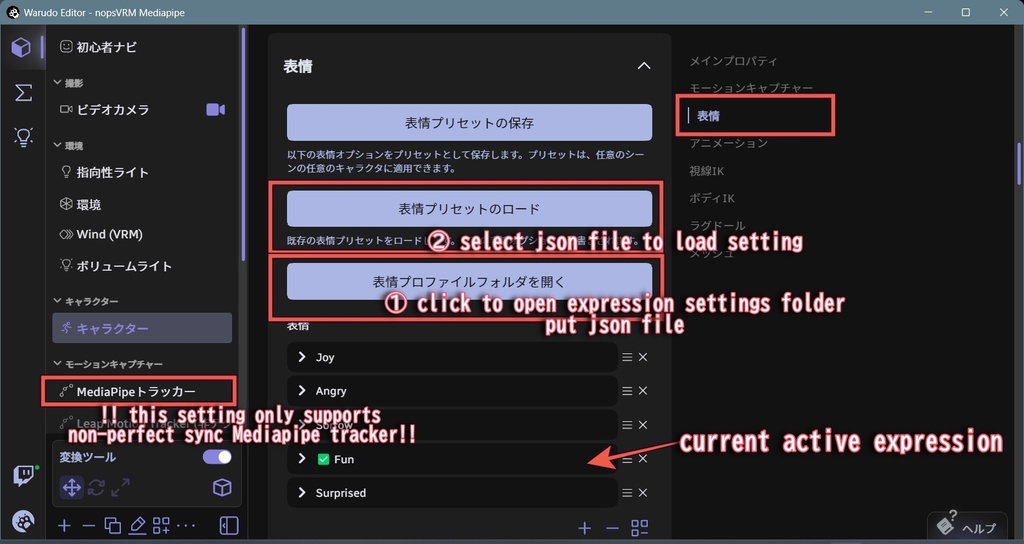Image resolution: width=1024 pixels, height=544 pixels.
Task: Click the right edge vertical scrollbar
Action: [1018, 164]
